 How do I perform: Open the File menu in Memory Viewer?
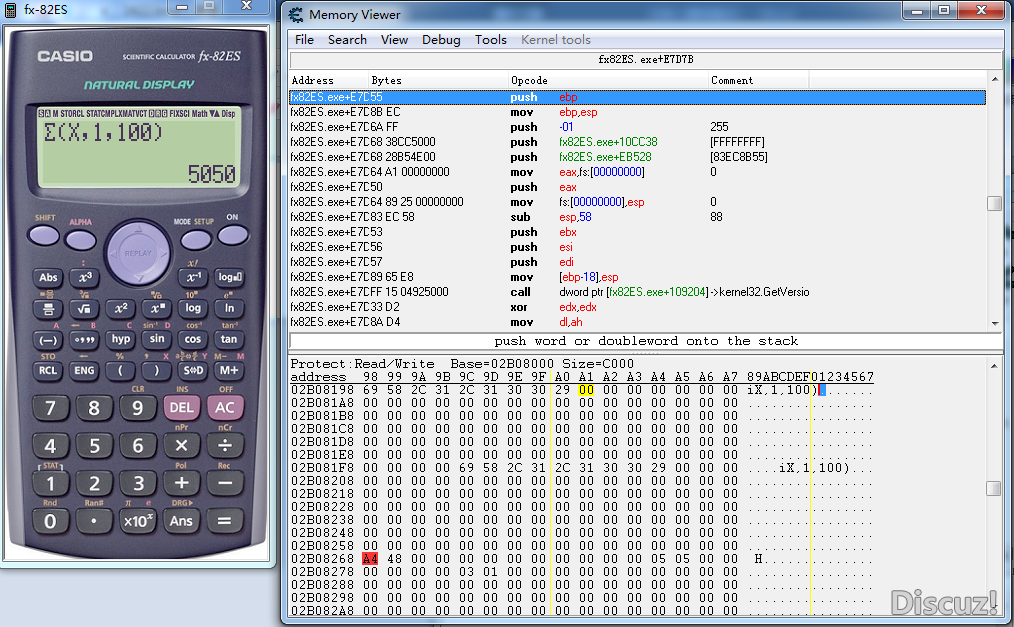coord(304,39)
